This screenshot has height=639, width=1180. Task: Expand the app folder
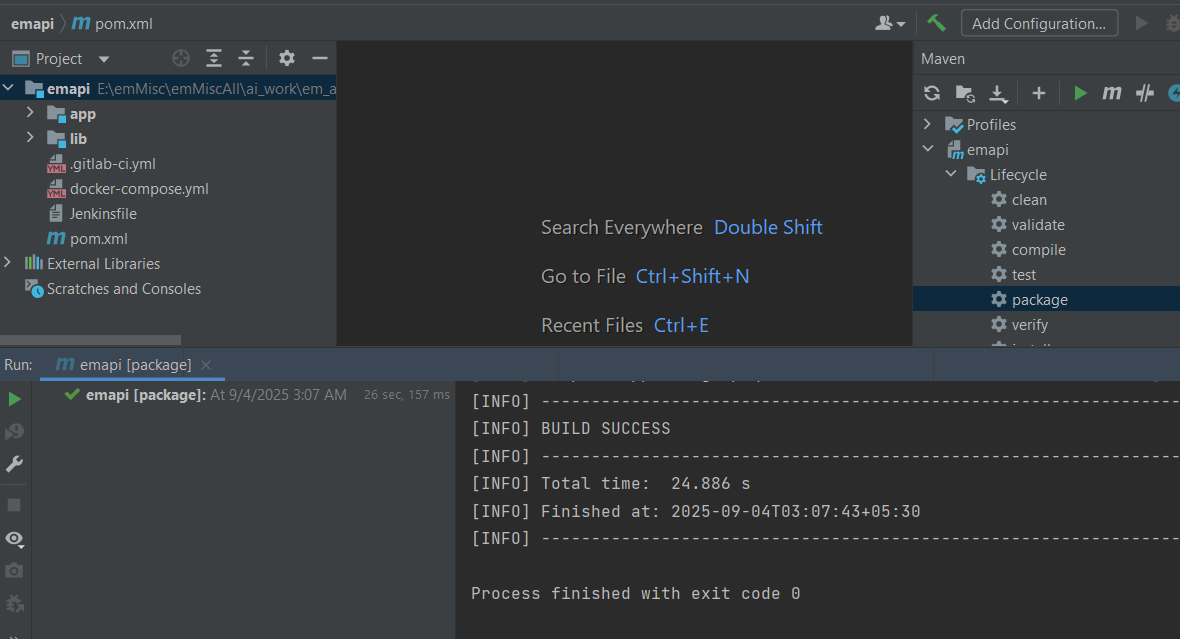click(x=30, y=113)
